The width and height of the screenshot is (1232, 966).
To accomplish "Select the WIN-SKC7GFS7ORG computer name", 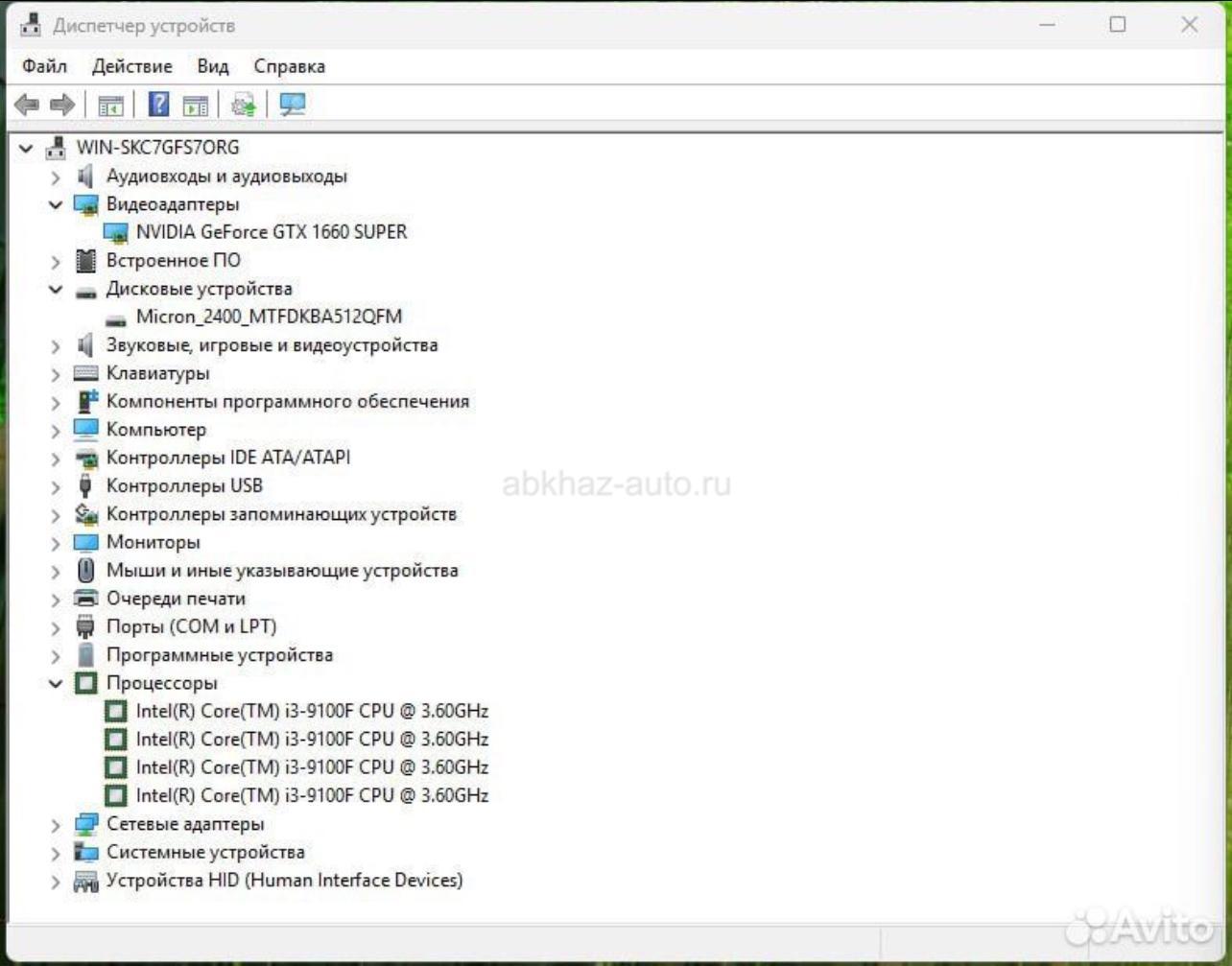I will 158,148.
